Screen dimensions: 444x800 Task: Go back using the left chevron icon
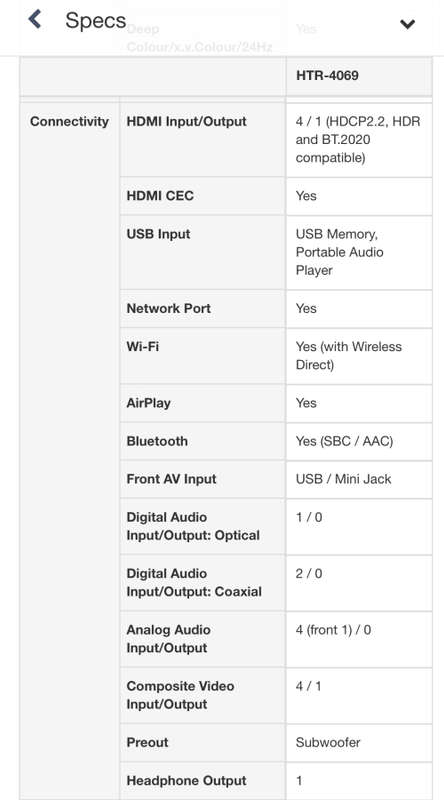point(35,20)
